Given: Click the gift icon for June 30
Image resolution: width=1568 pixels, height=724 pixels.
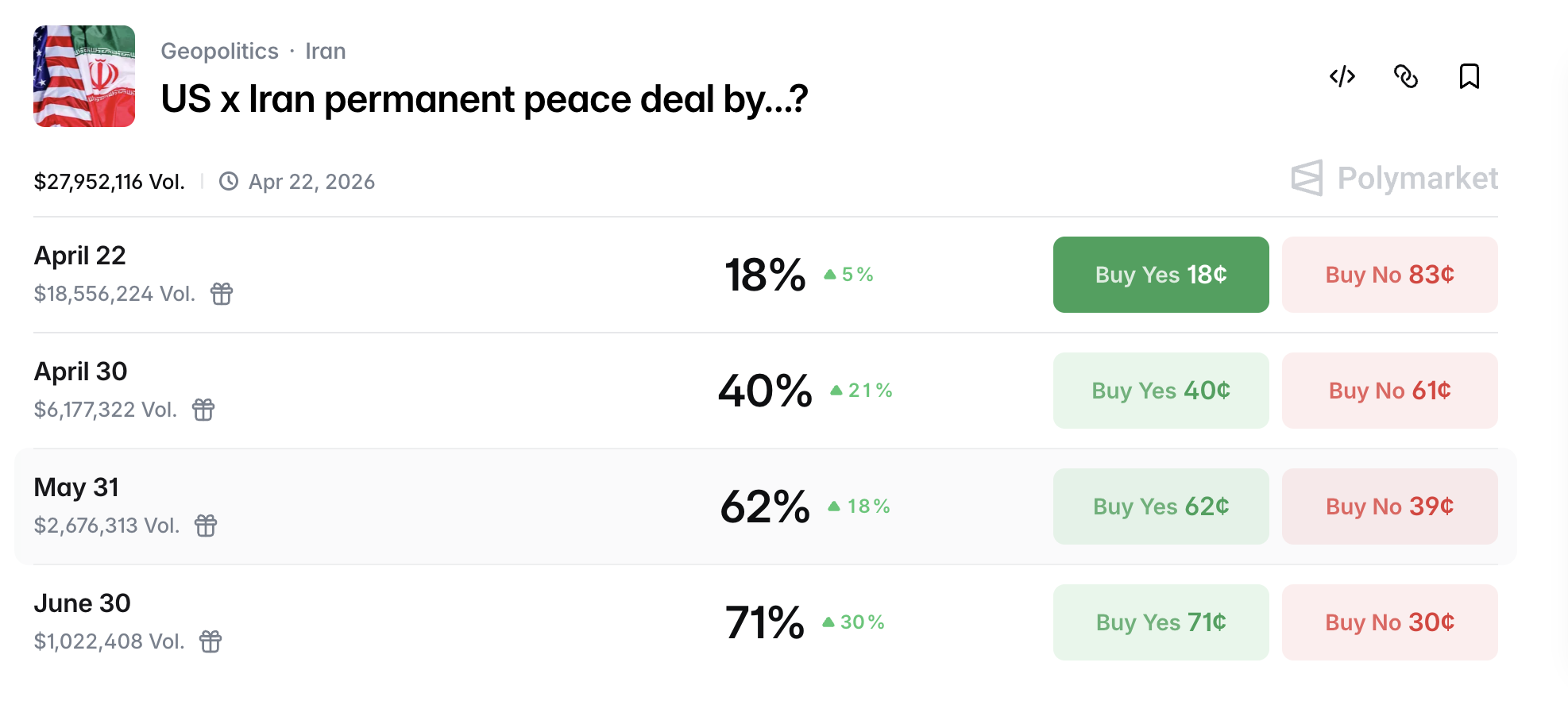Looking at the screenshot, I should pyautogui.click(x=210, y=641).
